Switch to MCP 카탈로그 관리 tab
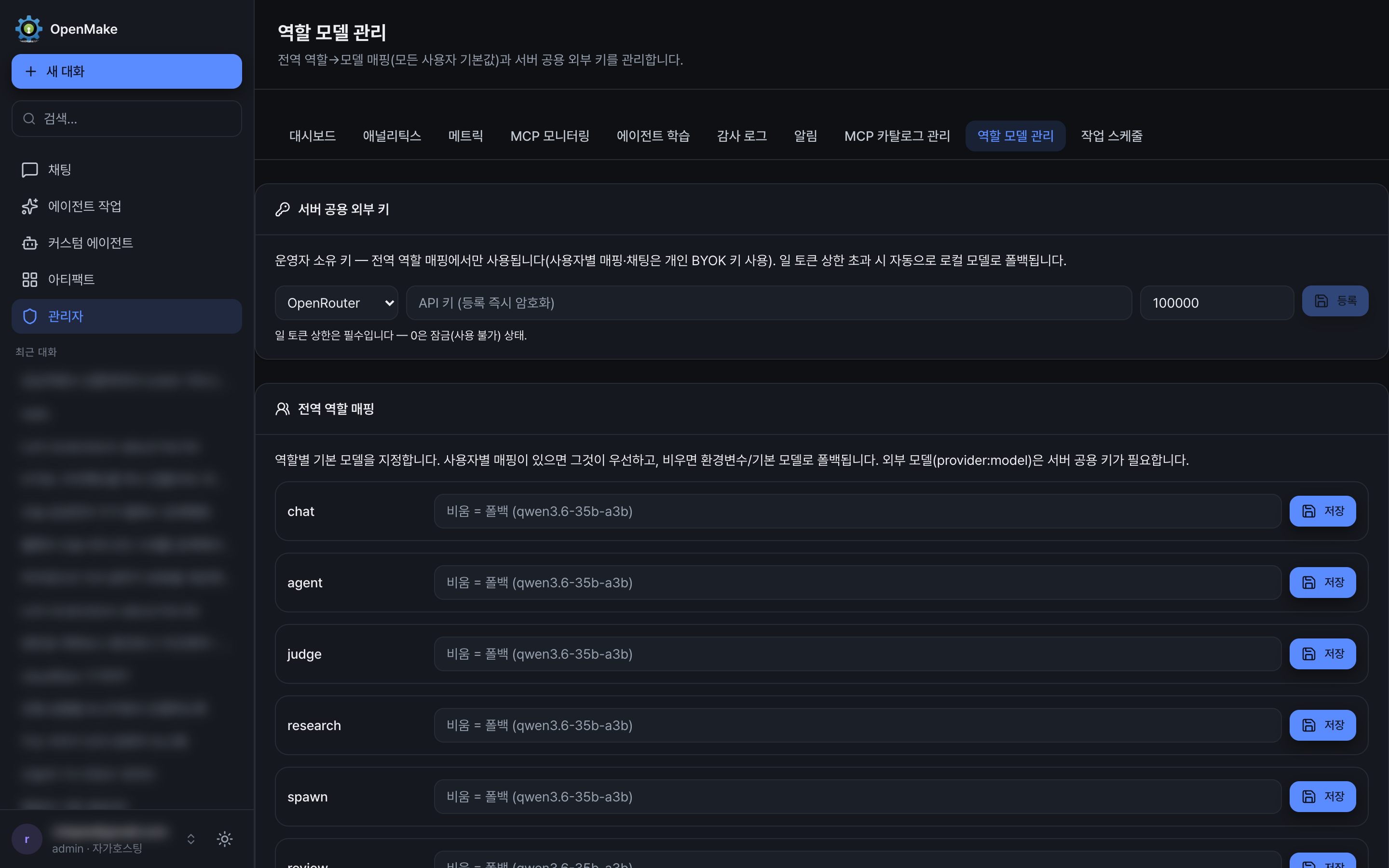This screenshot has height=868, width=1389. (x=897, y=136)
